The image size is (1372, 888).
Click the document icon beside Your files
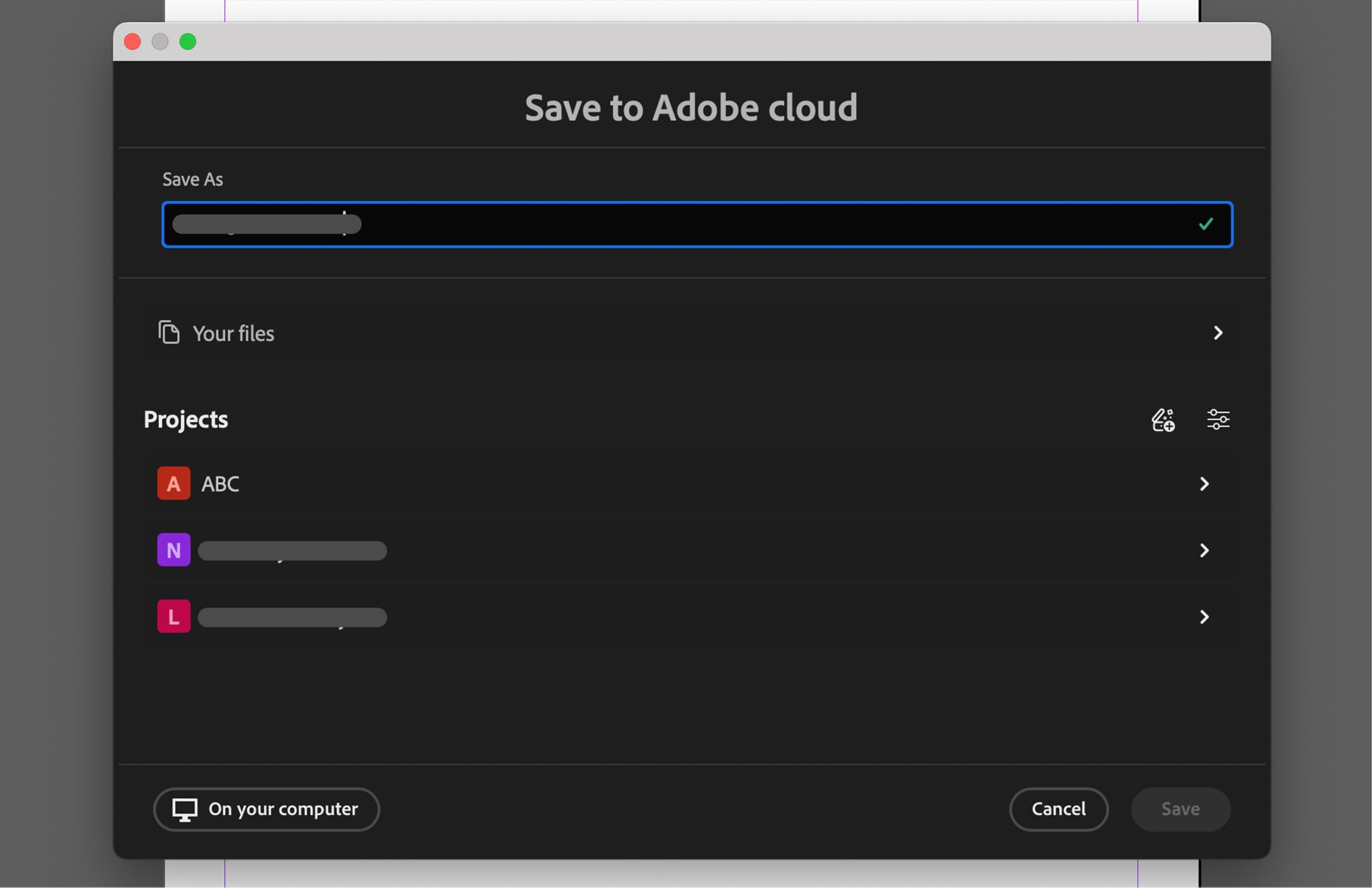[169, 332]
